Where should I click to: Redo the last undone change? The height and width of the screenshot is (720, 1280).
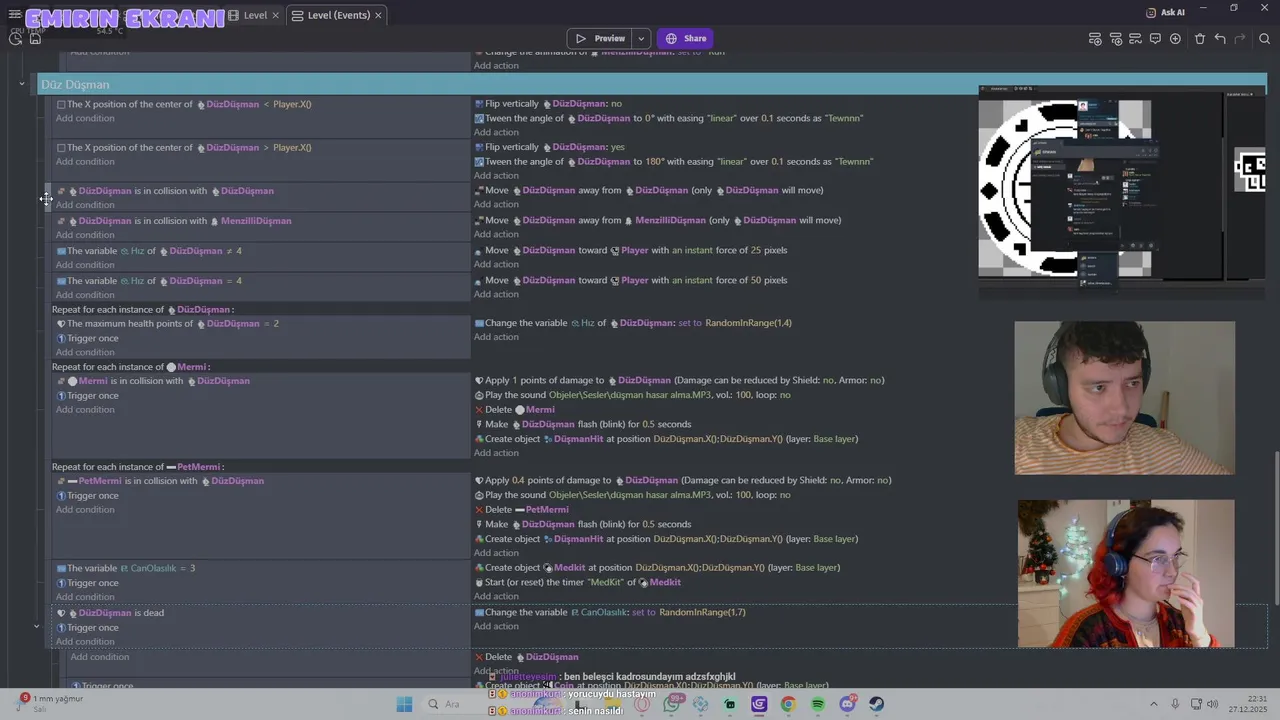click(x=1240, y=39)
